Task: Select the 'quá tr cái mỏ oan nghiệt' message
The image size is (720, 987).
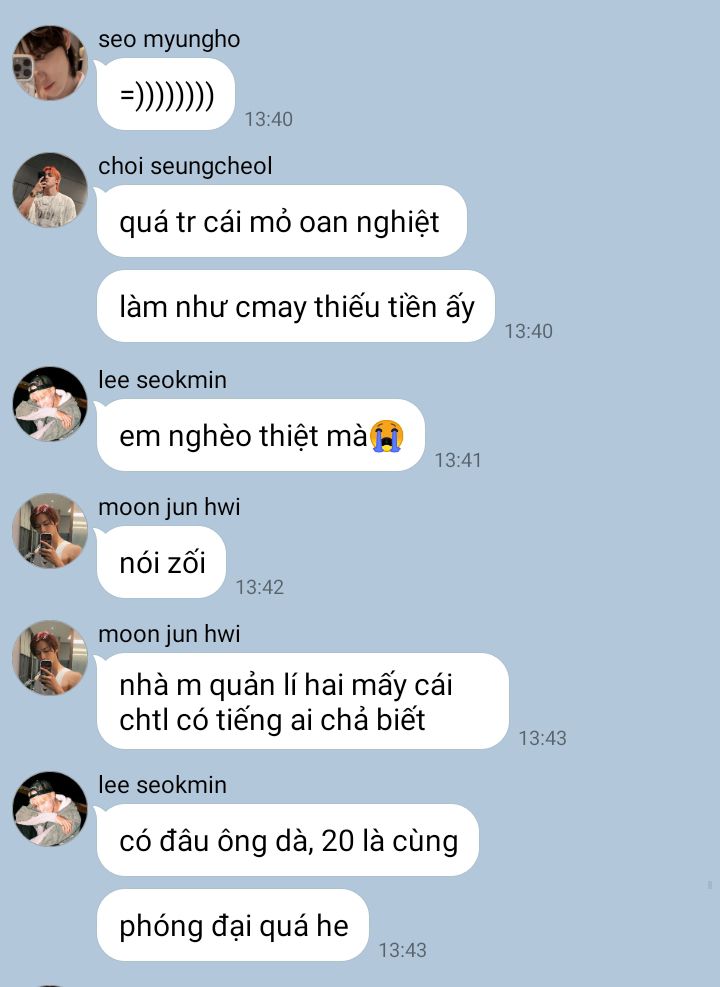Action: click(281, 221)
